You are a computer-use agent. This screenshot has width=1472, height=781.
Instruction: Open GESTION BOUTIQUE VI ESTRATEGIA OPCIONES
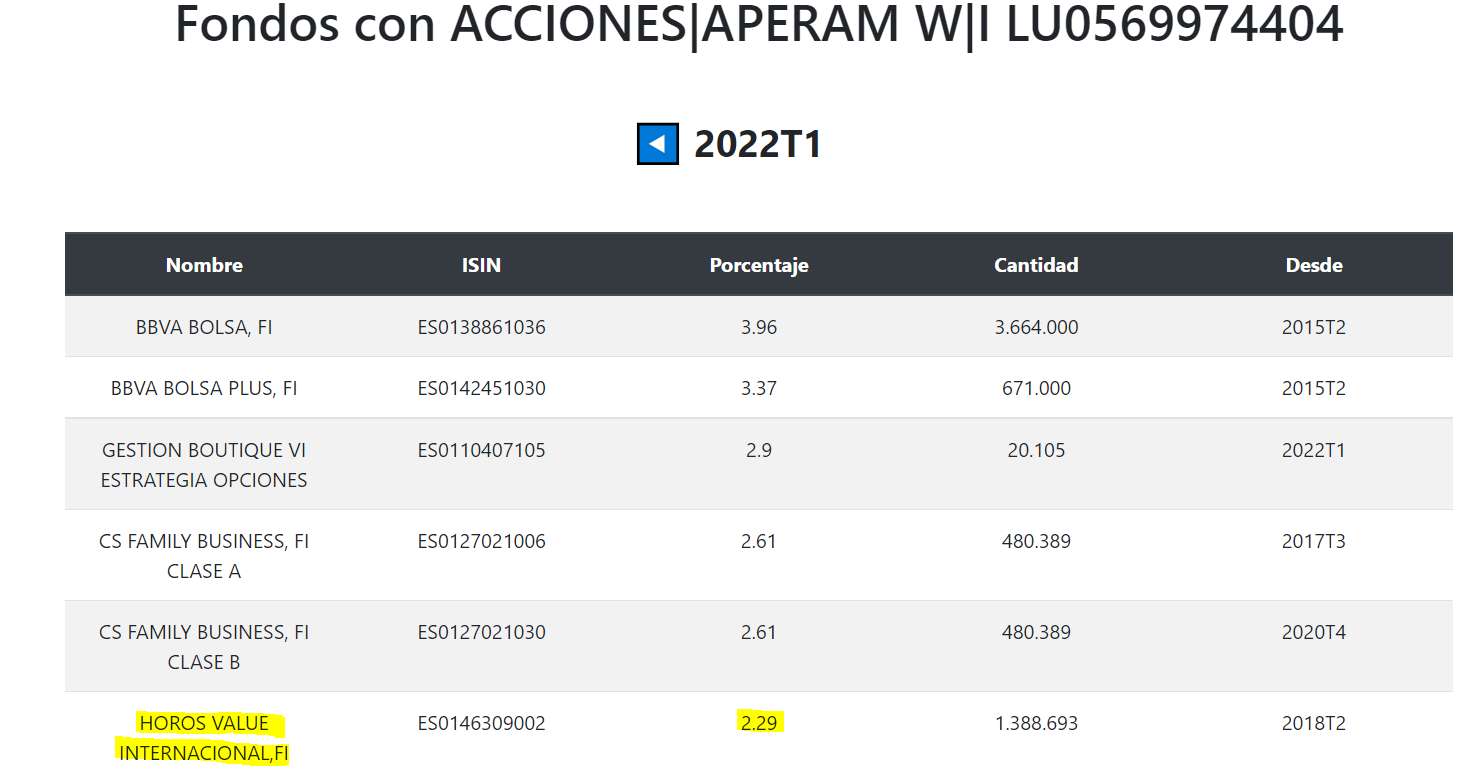(x=204, y=465)
